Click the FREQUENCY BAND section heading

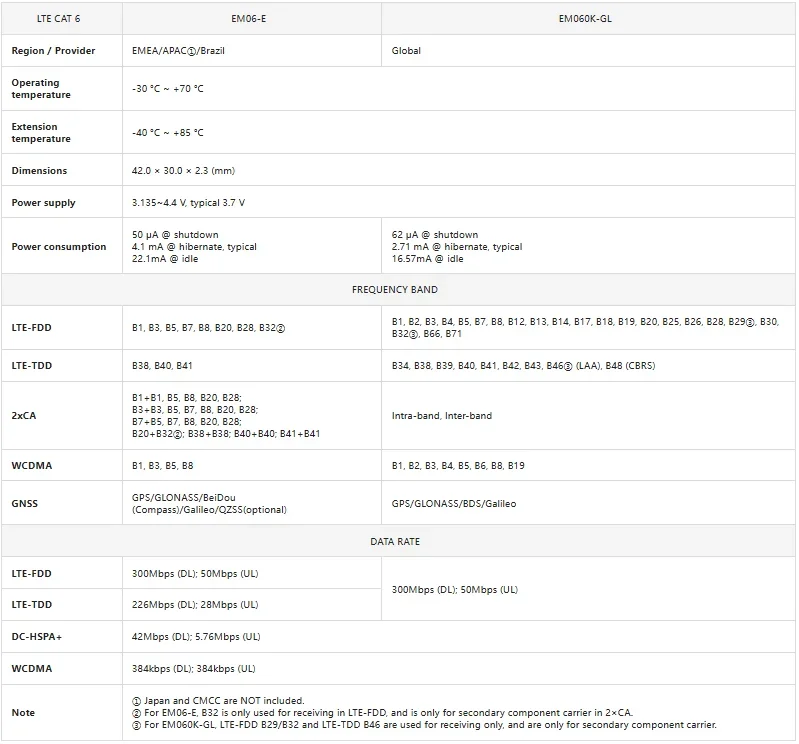(395, 290)
